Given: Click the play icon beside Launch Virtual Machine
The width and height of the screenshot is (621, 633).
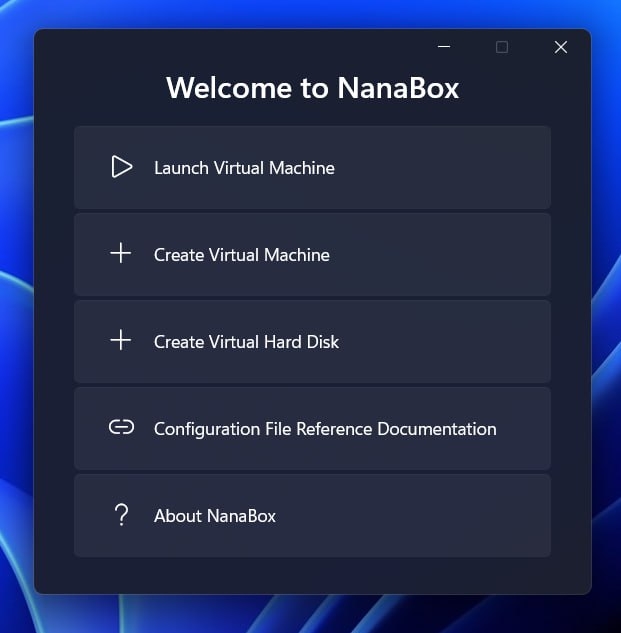Looking at the screenshot, I should click(122, 167).
